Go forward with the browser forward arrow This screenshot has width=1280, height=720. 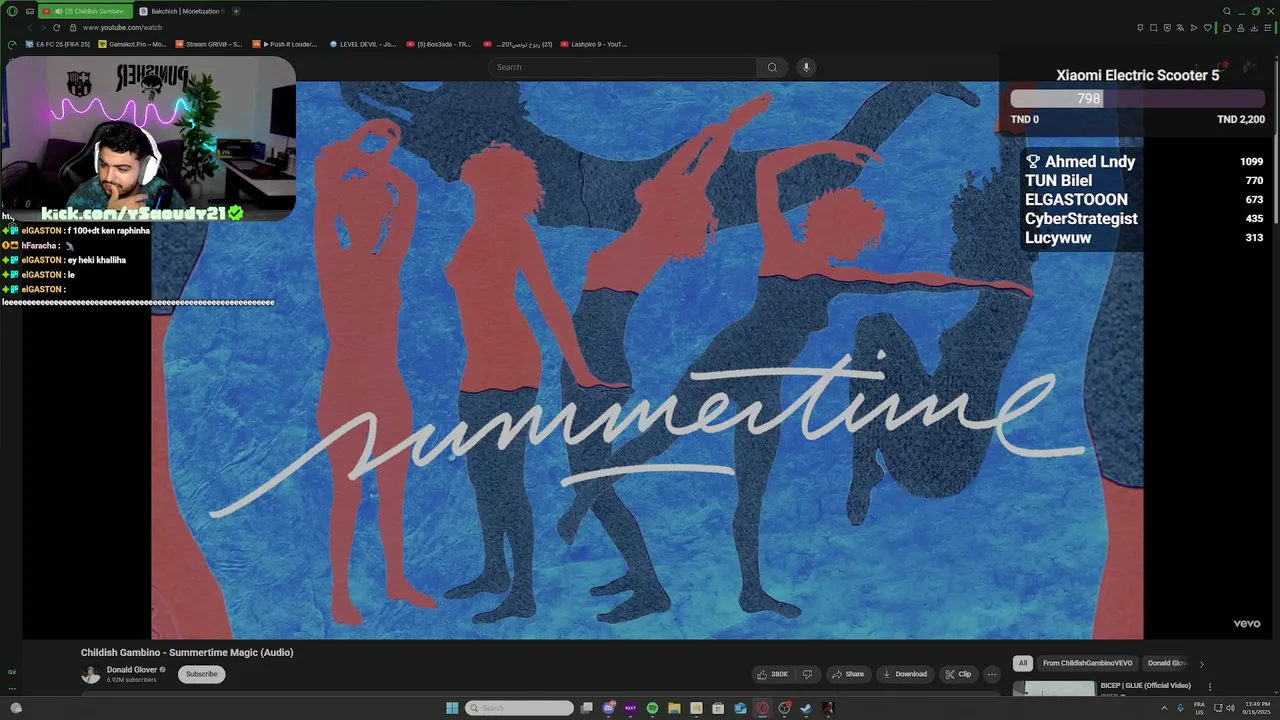[42, 27]
